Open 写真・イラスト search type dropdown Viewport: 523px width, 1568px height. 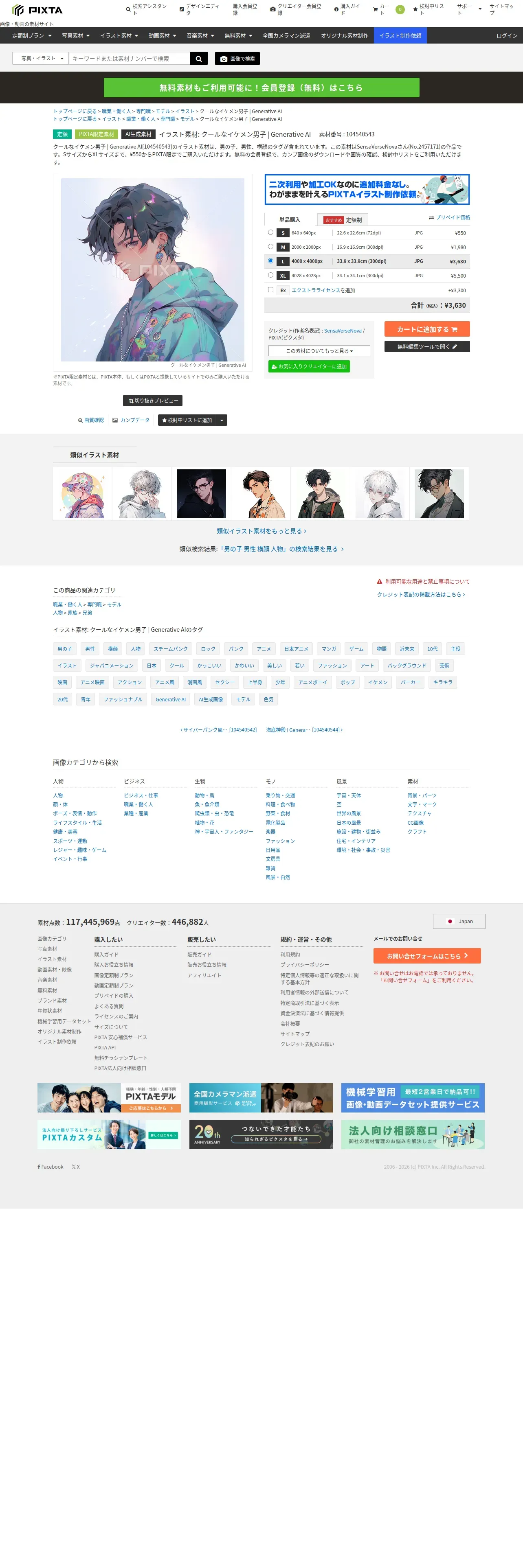(41, 59)
